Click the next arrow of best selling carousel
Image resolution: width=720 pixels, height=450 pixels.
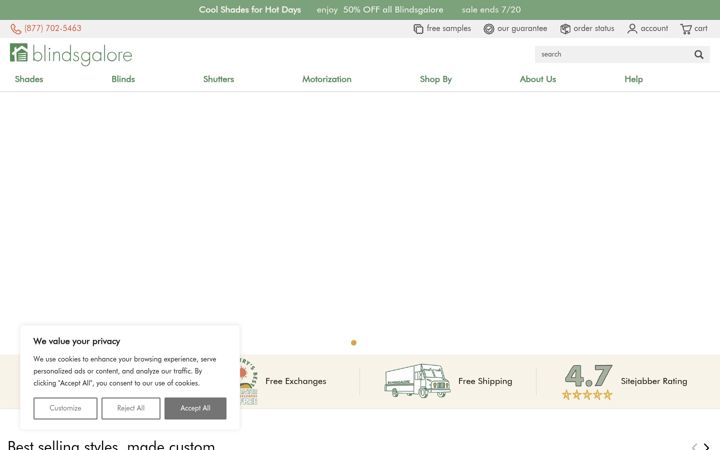click(x=707, y=446)
